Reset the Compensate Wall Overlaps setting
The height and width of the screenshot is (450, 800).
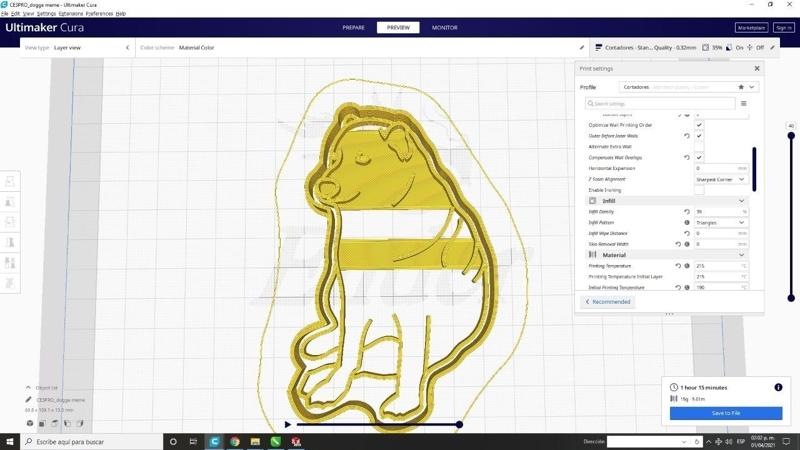(687, 158)
